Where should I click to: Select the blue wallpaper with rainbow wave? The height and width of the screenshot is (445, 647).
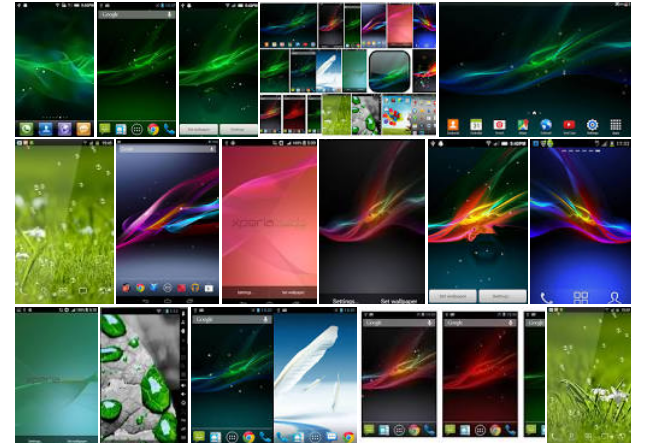point(580,222)
